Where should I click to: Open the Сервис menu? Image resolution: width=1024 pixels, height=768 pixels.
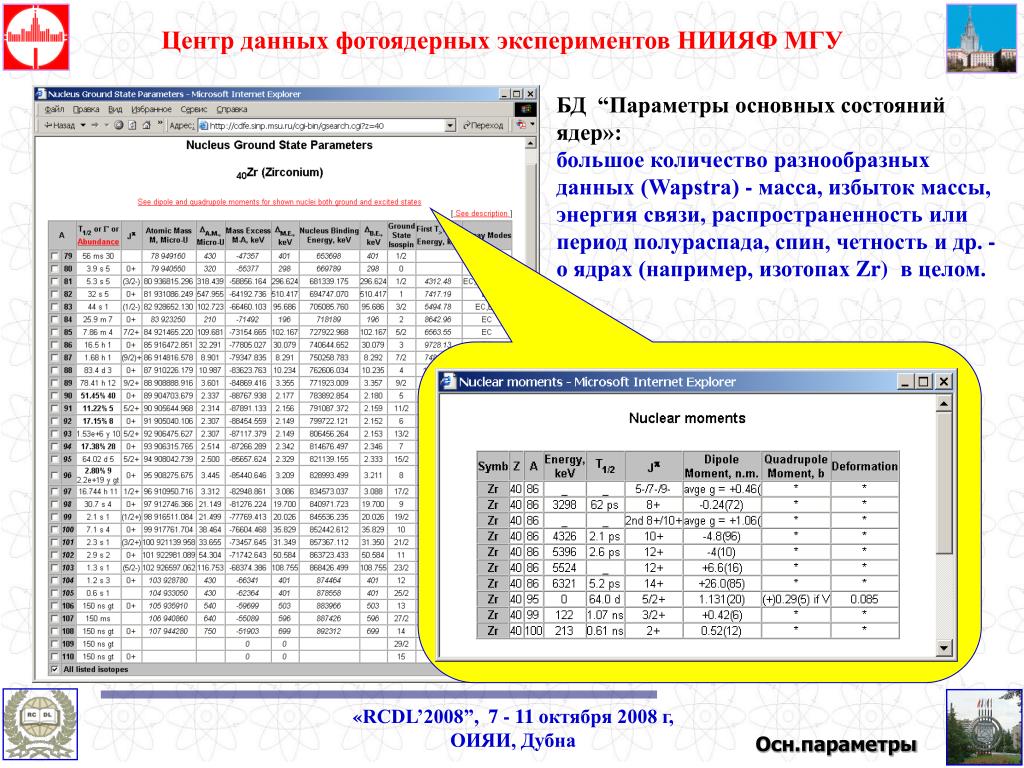(194, 109)
